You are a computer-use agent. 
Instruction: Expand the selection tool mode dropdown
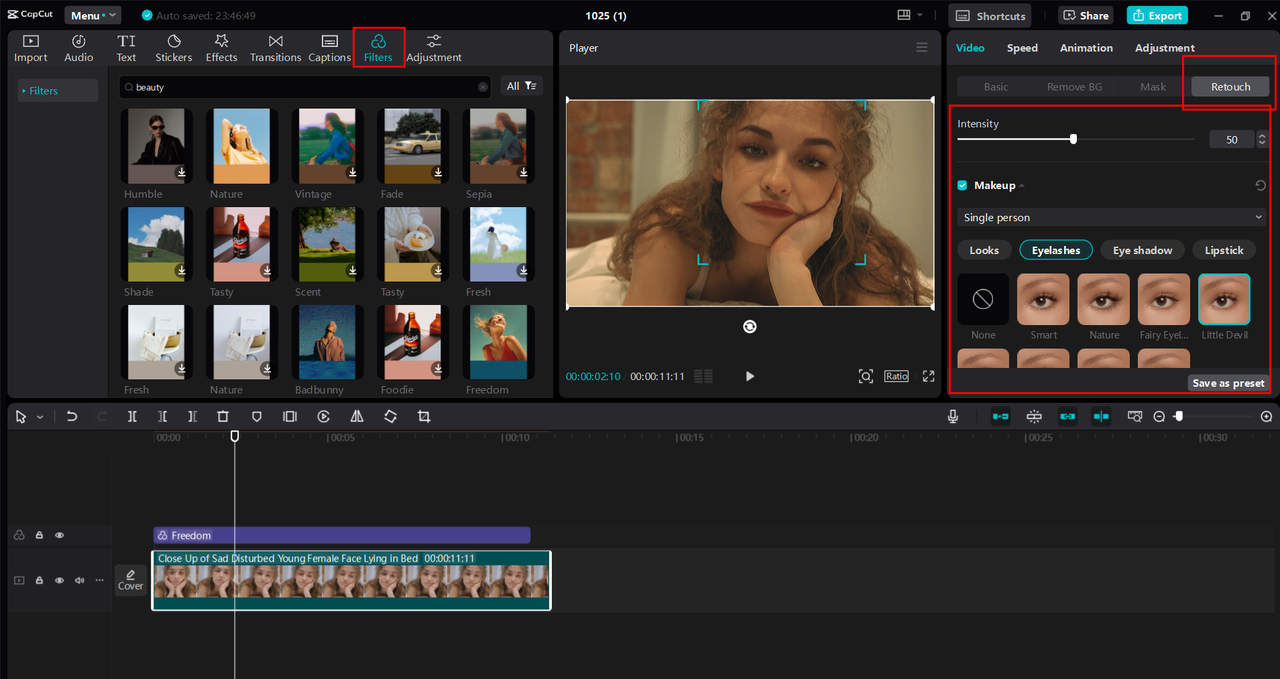pyautogui.click(x=40, y=417)
